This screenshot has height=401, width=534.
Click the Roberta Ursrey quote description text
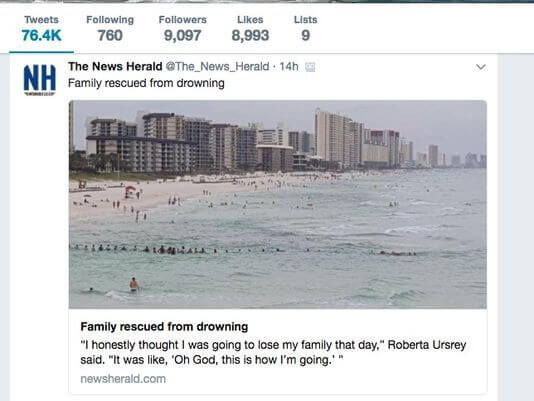pos(273,352)
